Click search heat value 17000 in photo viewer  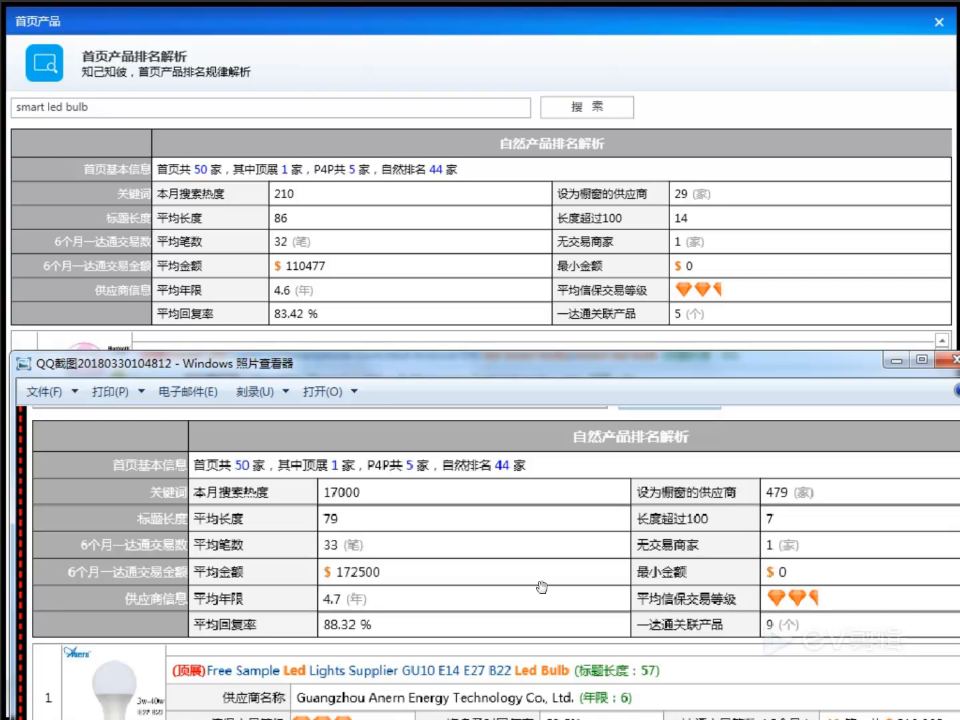pyautogui.click(x=342, y=493)
